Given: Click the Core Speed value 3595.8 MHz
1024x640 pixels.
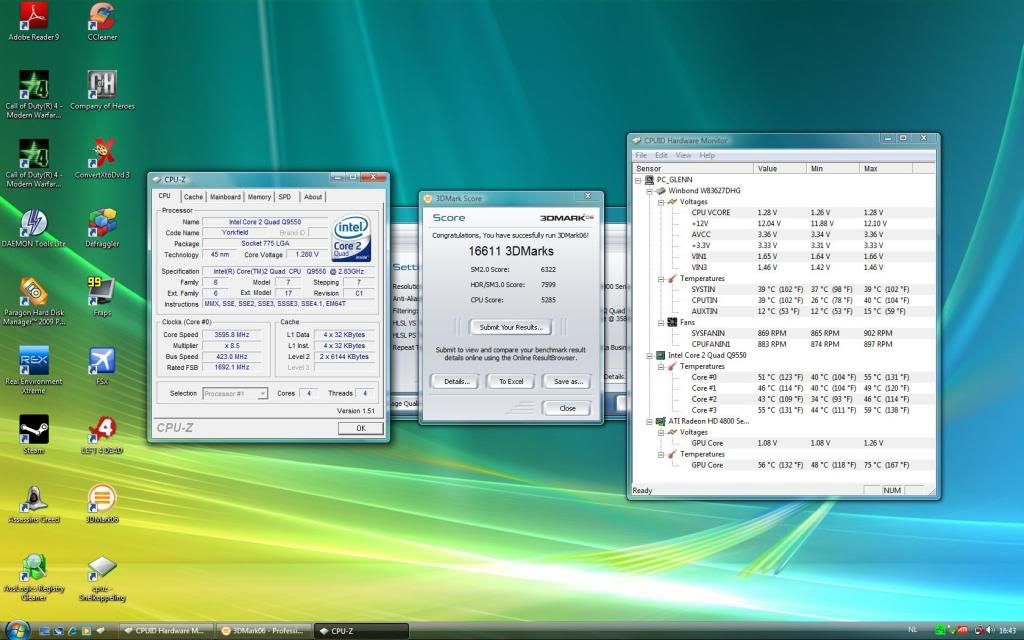Looking at the screenshot, I should [232, 334].
